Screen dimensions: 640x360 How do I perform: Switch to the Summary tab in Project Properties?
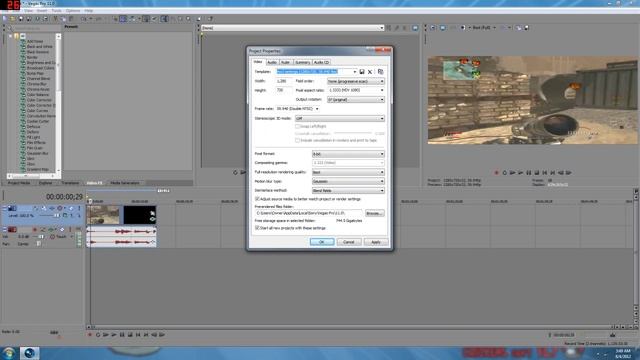[x=302, y=62]
